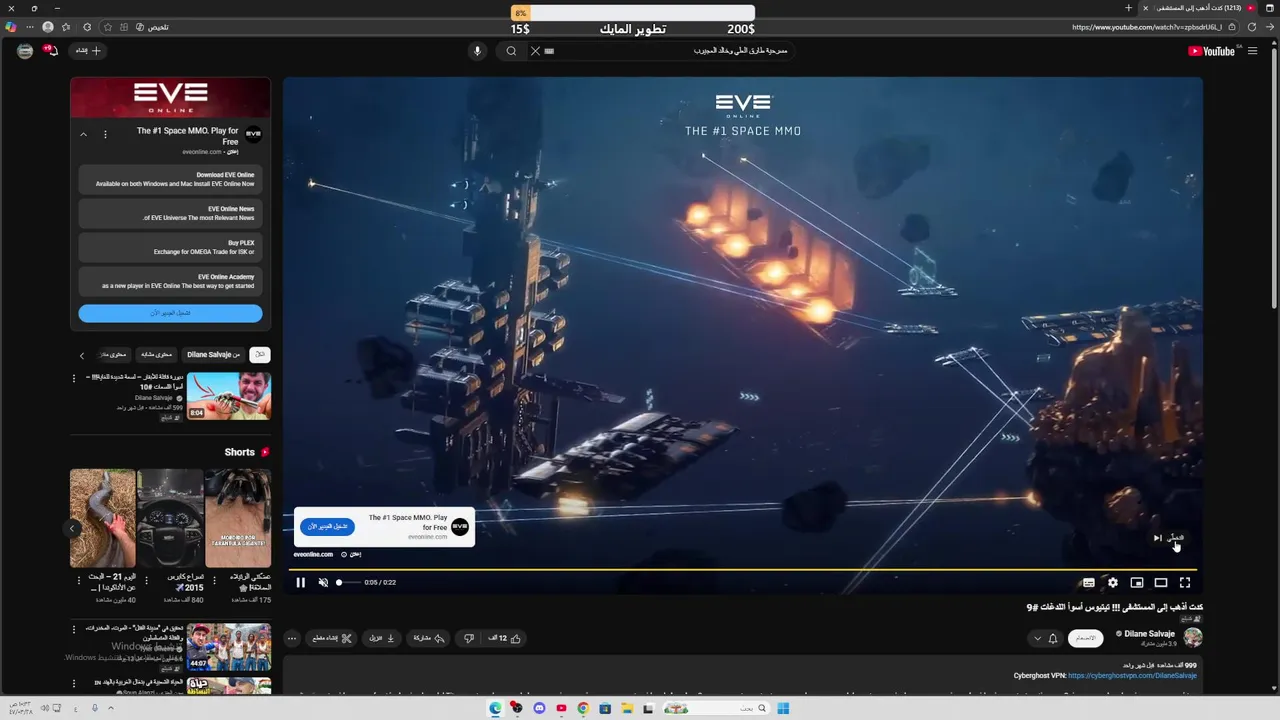The width and height of the screenshot is (1280, 720).
Task: Open snake Short with 40M views
Action: (x=103, y=518)
